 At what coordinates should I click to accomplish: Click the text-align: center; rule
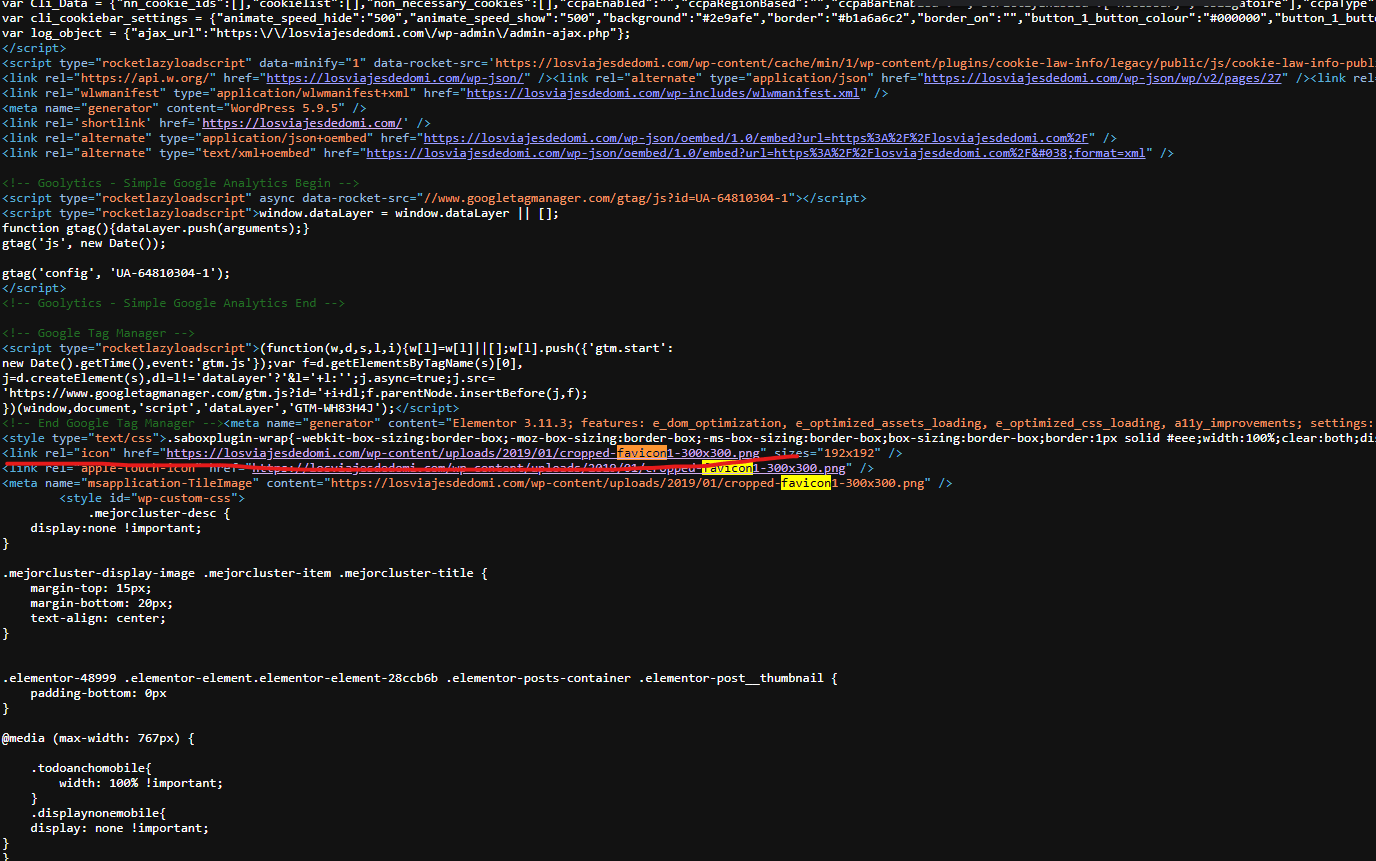tap(98, 618)
